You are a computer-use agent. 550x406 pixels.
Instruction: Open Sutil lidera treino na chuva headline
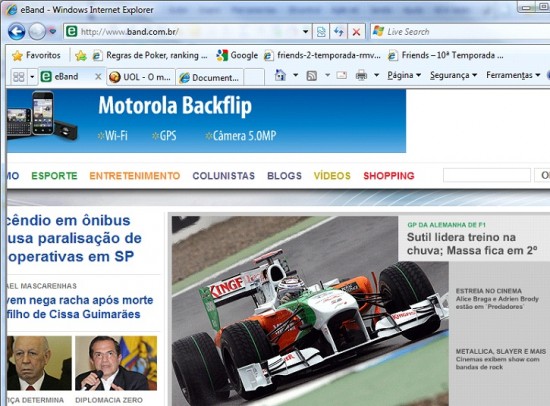pos(472,244)
